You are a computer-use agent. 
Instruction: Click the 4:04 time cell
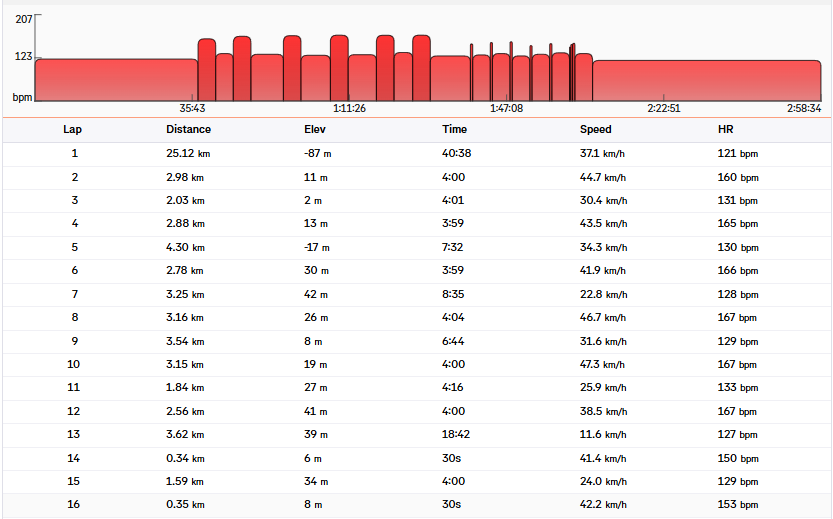453,318
